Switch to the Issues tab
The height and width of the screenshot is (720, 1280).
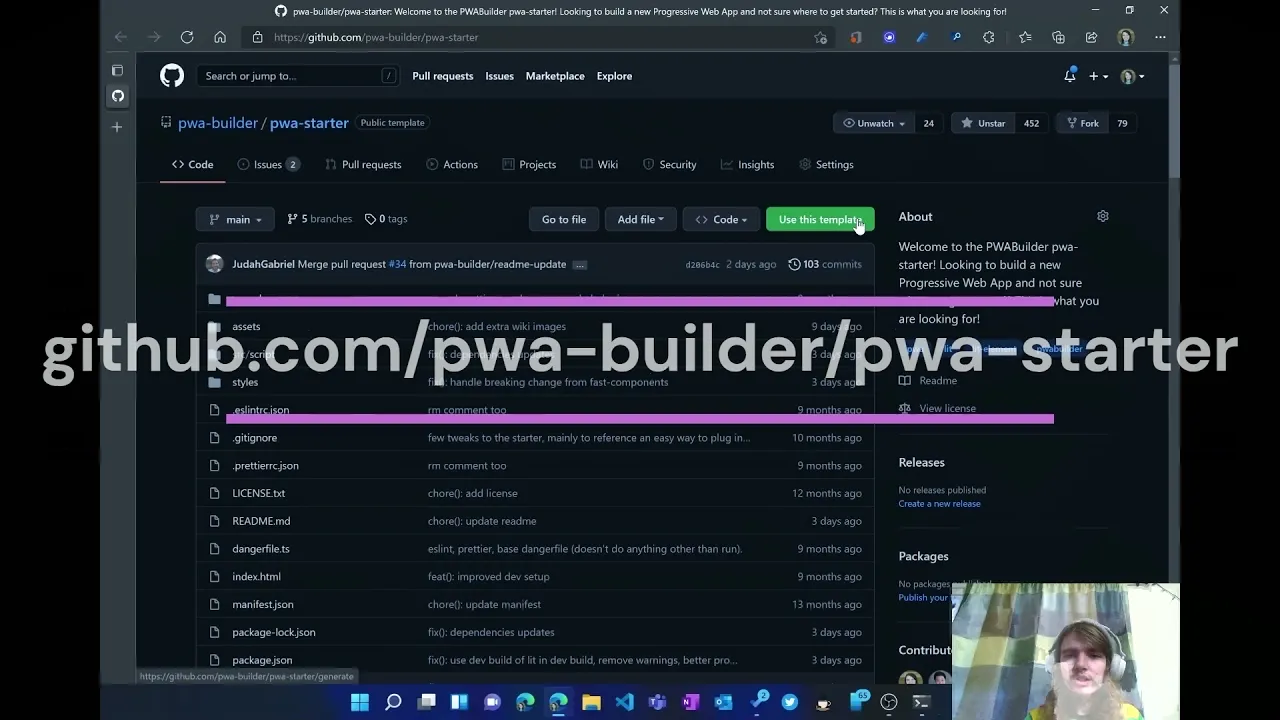pyautogui.click(x=269, y=164)
